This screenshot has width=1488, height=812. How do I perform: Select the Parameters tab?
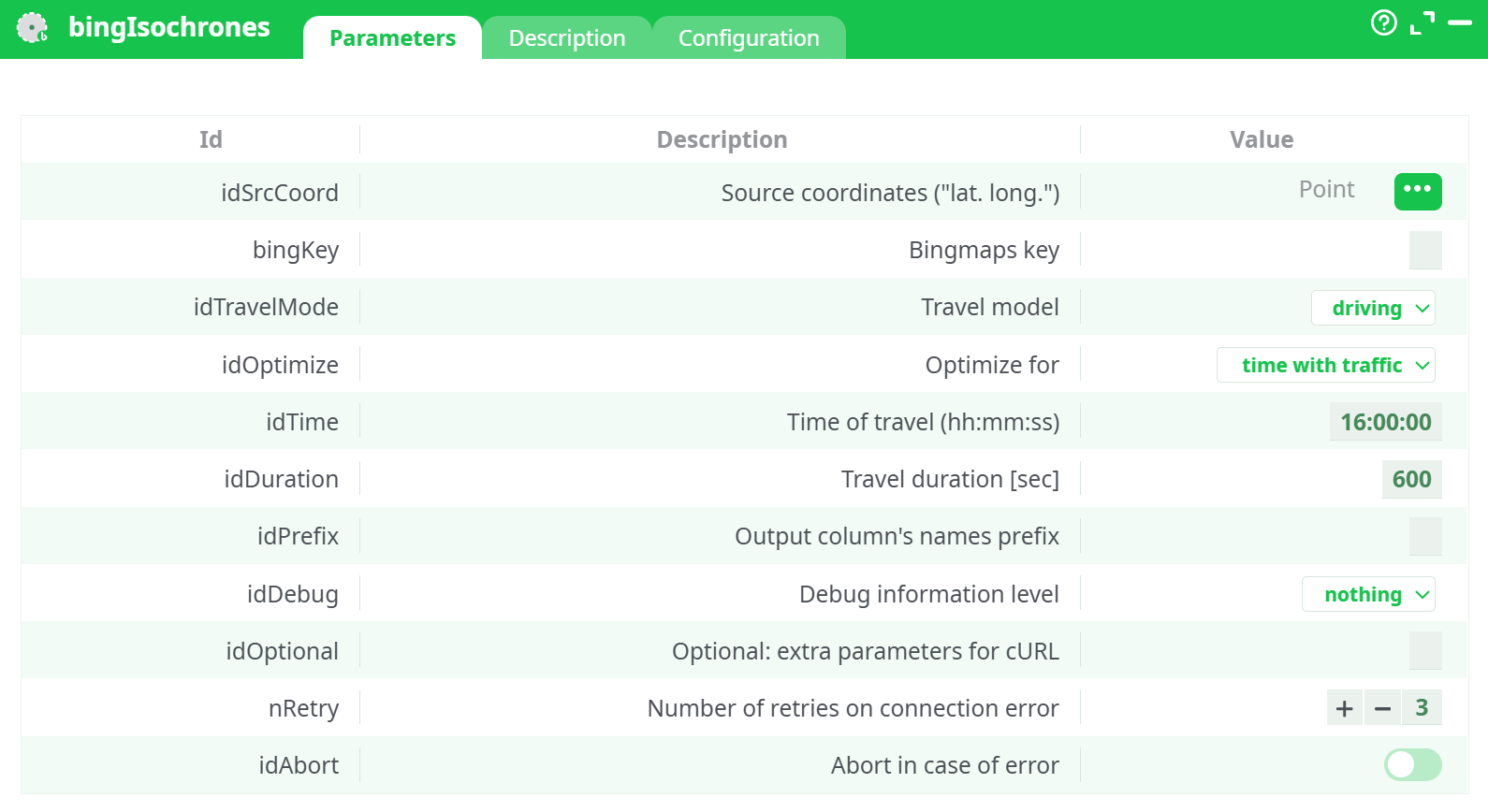tap(392, 37)
